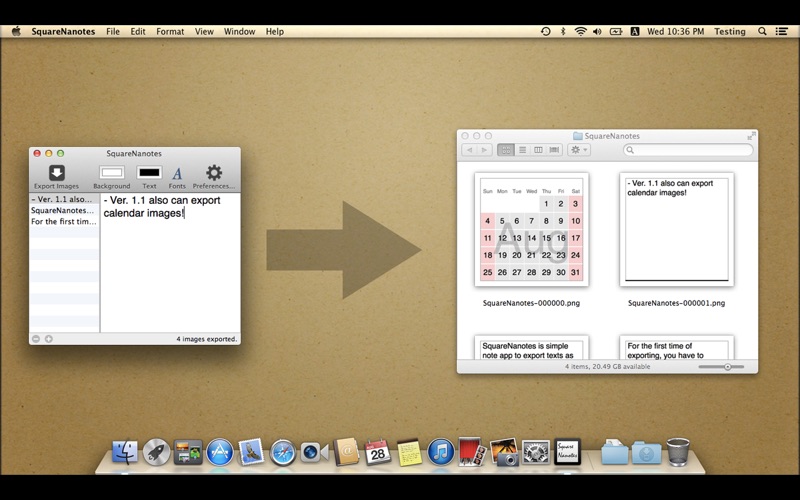The height and width of the screenshot is (500, 800).
Task: Click file name SquareNanotes-000000.png
Action: [531, 303]
